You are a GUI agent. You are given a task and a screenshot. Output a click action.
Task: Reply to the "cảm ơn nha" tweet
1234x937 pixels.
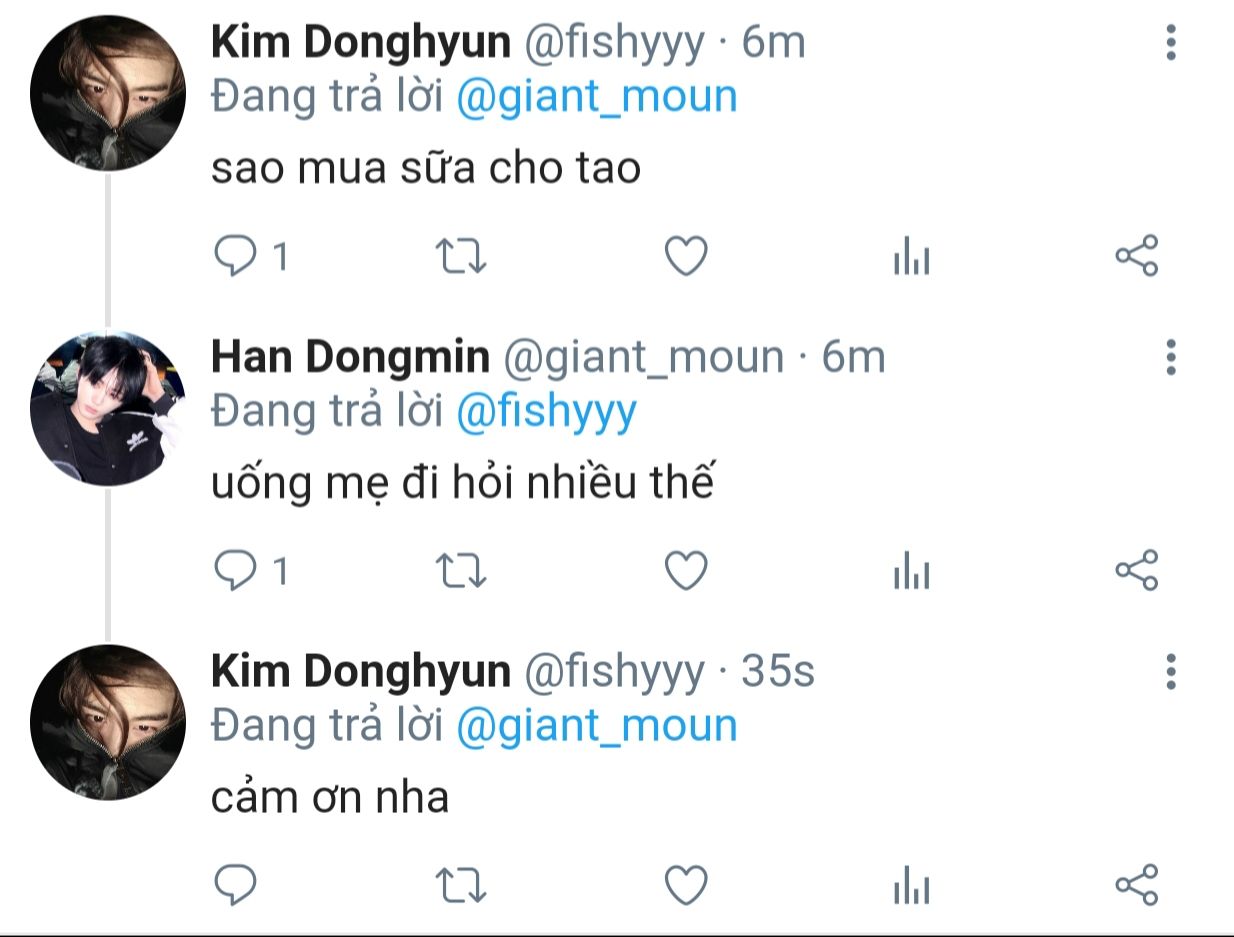coord(237,885)
